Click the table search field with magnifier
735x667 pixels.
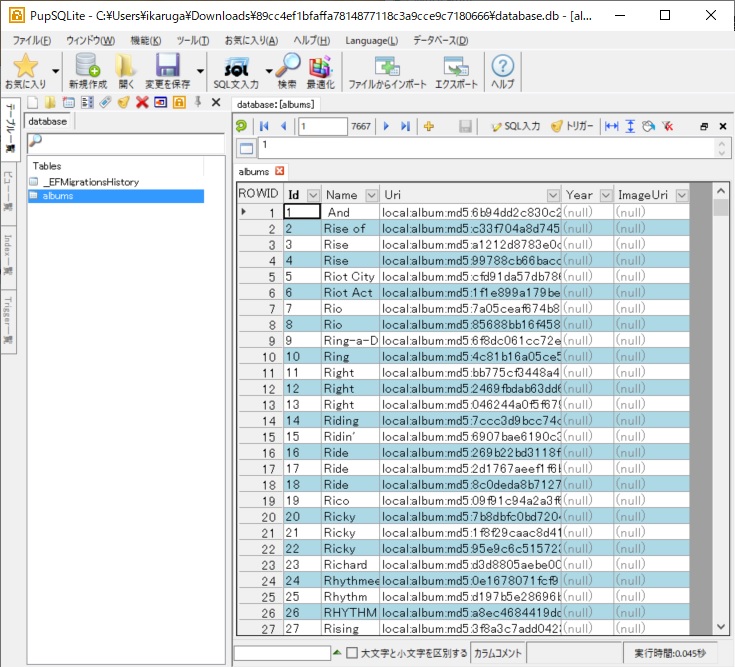[x=126, y=142]
